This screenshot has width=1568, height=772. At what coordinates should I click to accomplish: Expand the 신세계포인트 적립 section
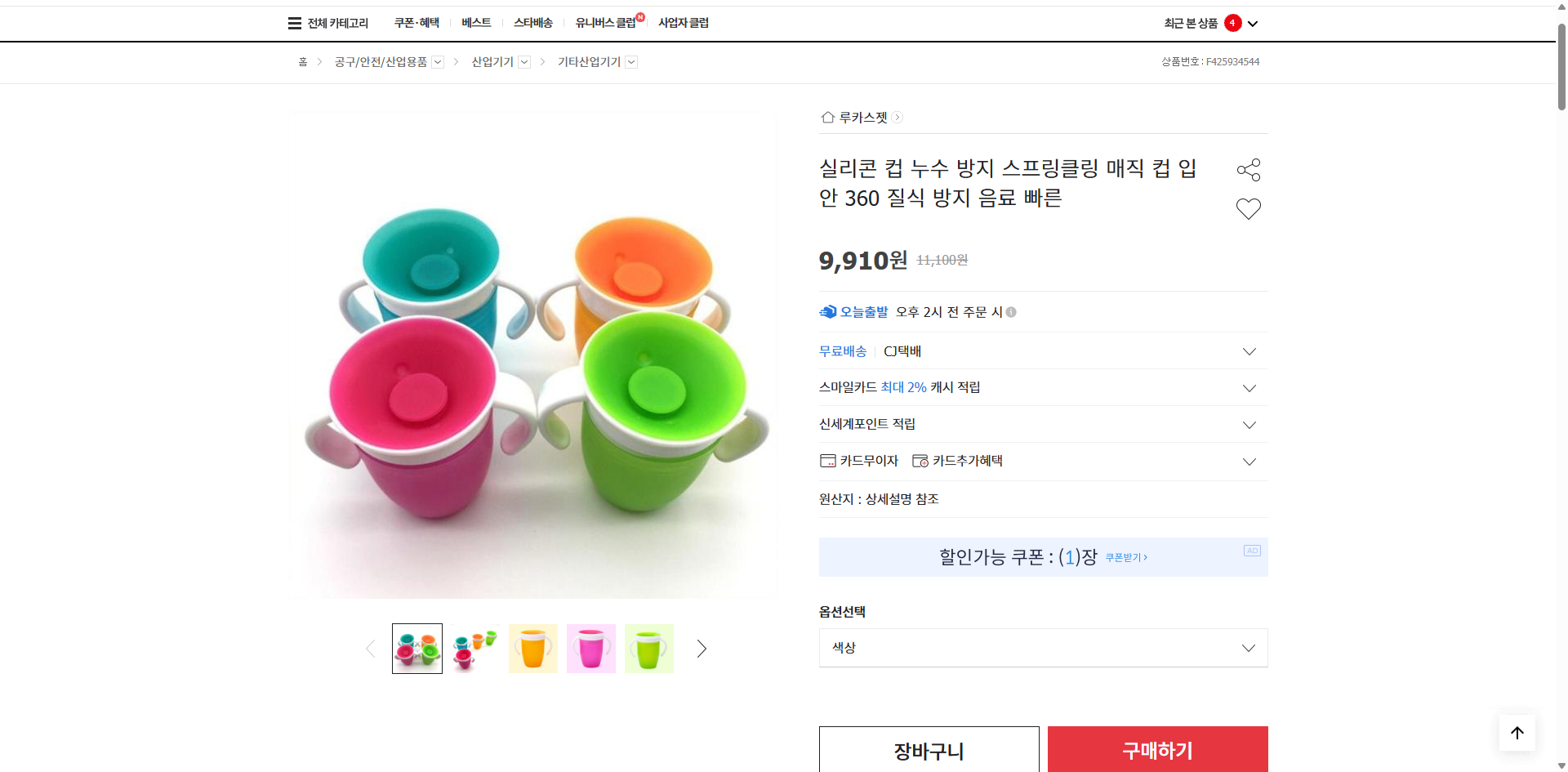1249,424
